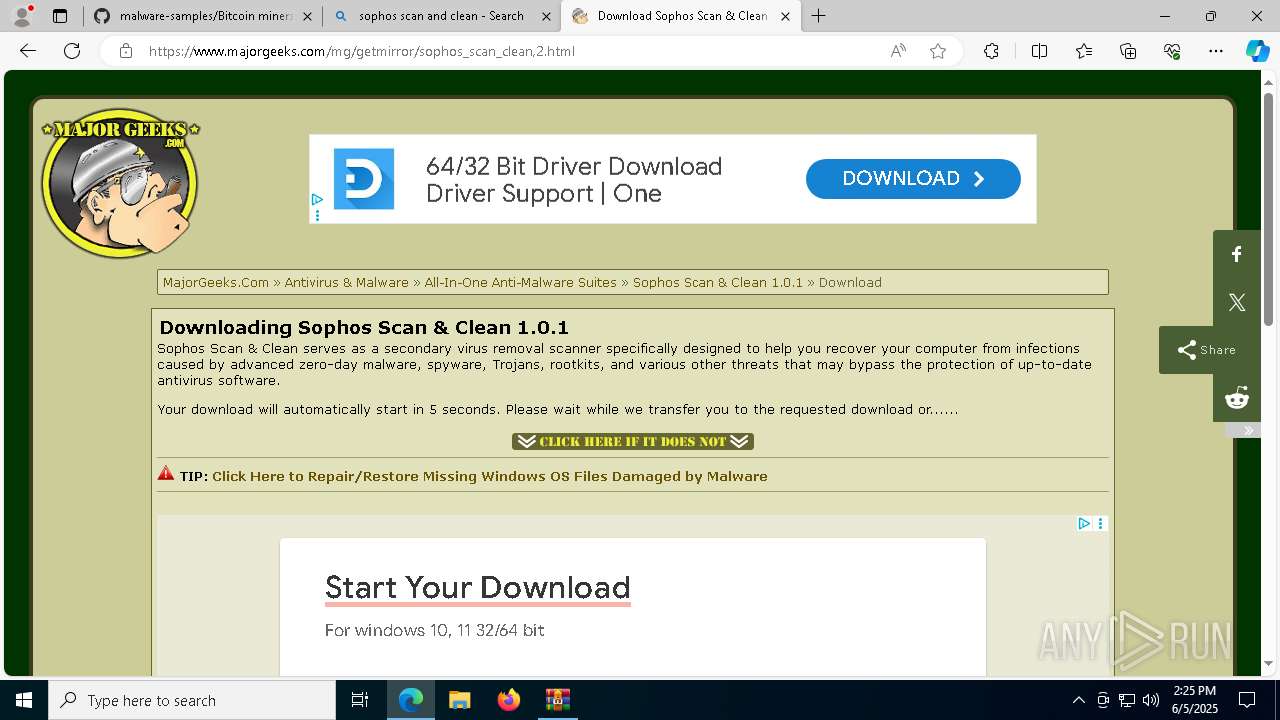Launch Firefox from taskbar
The height and width of the screenshot is (720, 1280).
[509, 700]
